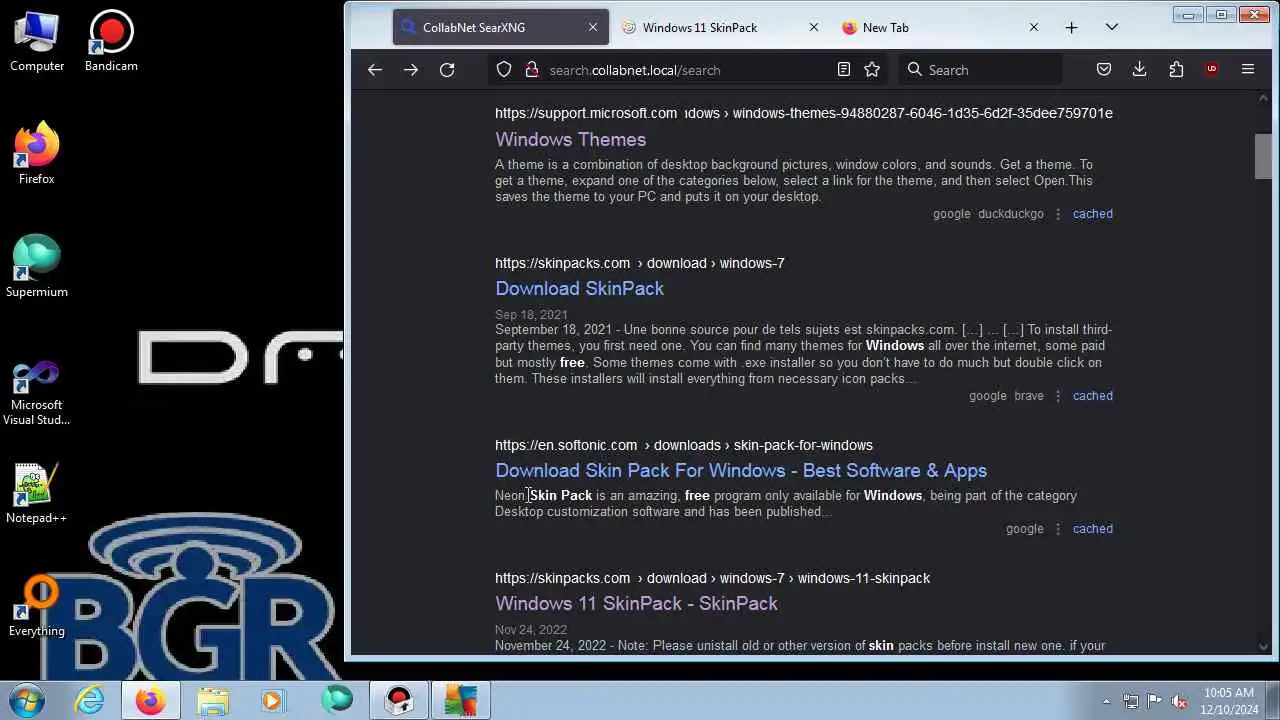
Task: Select the Supermium desktop shortcut
Action: coord(37,267)
